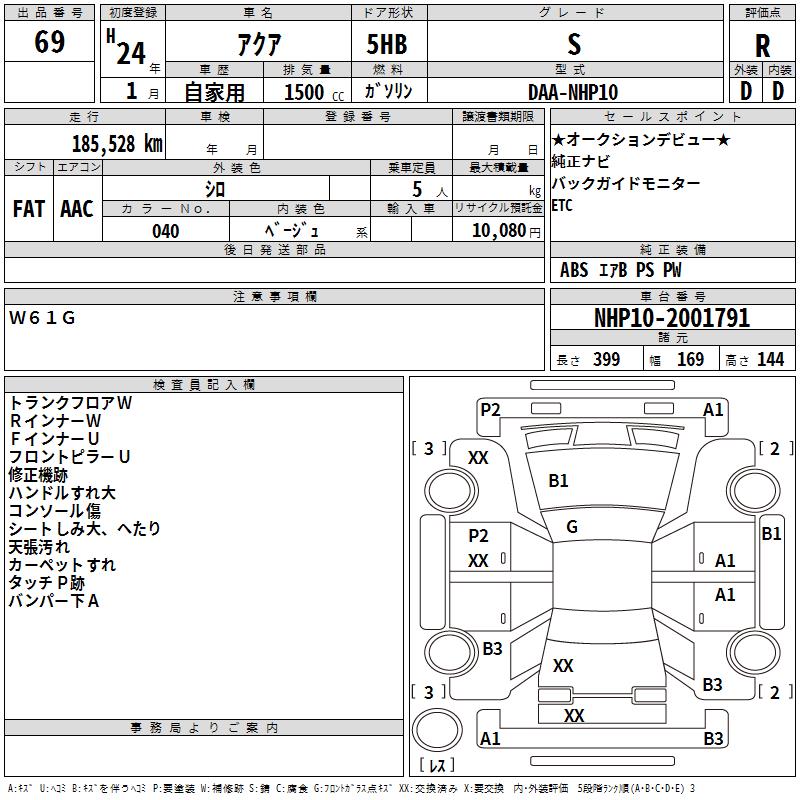Click the B1 mark on the right side sill

click(771, 534)
